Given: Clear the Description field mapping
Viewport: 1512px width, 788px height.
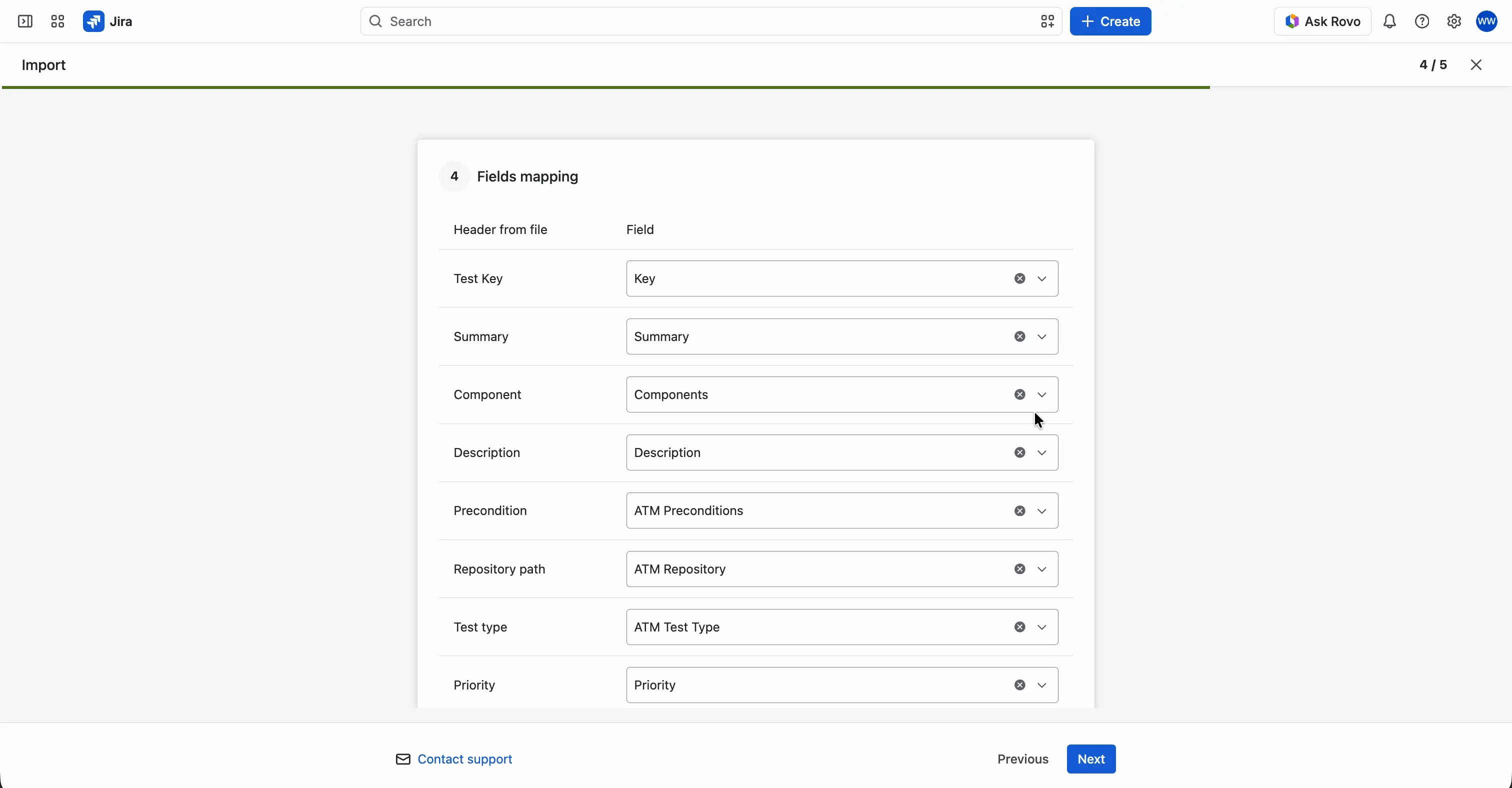Looking at the screenshot, I should click(x=1020, y=453).
